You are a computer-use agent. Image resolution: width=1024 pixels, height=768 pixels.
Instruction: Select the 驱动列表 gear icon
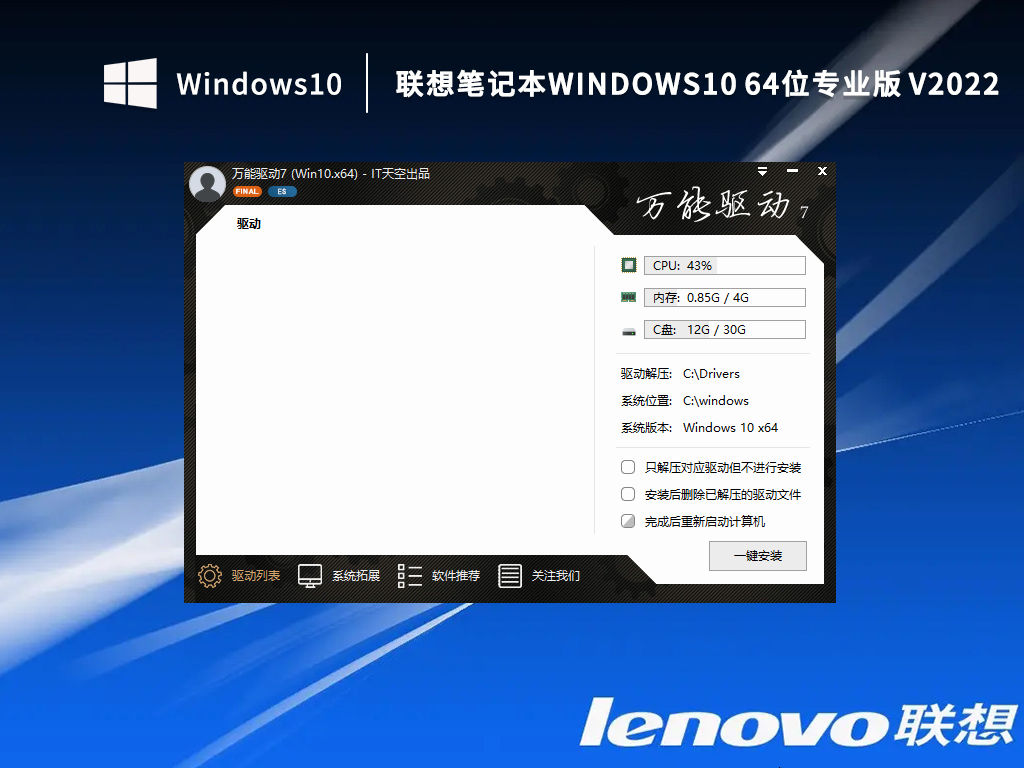(210, 576)
